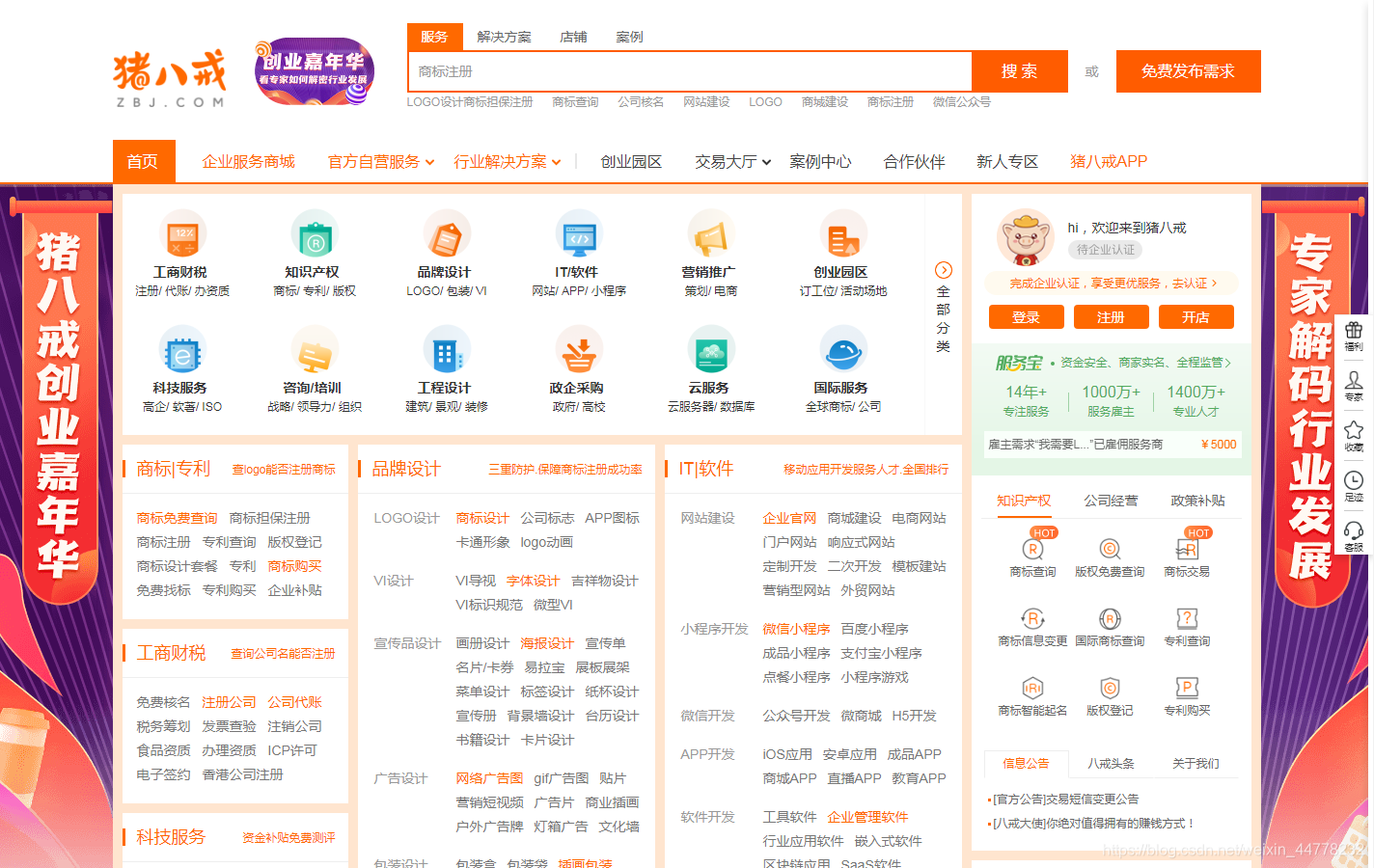Switch to 八戒头条 tab

click(1111, 763)
